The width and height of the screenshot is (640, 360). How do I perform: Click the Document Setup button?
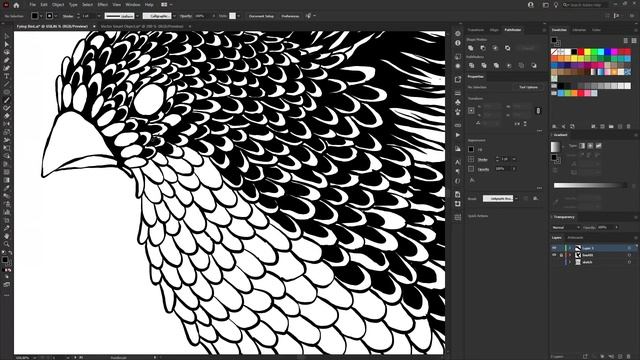pyautogui.click(x=261, y=16)
